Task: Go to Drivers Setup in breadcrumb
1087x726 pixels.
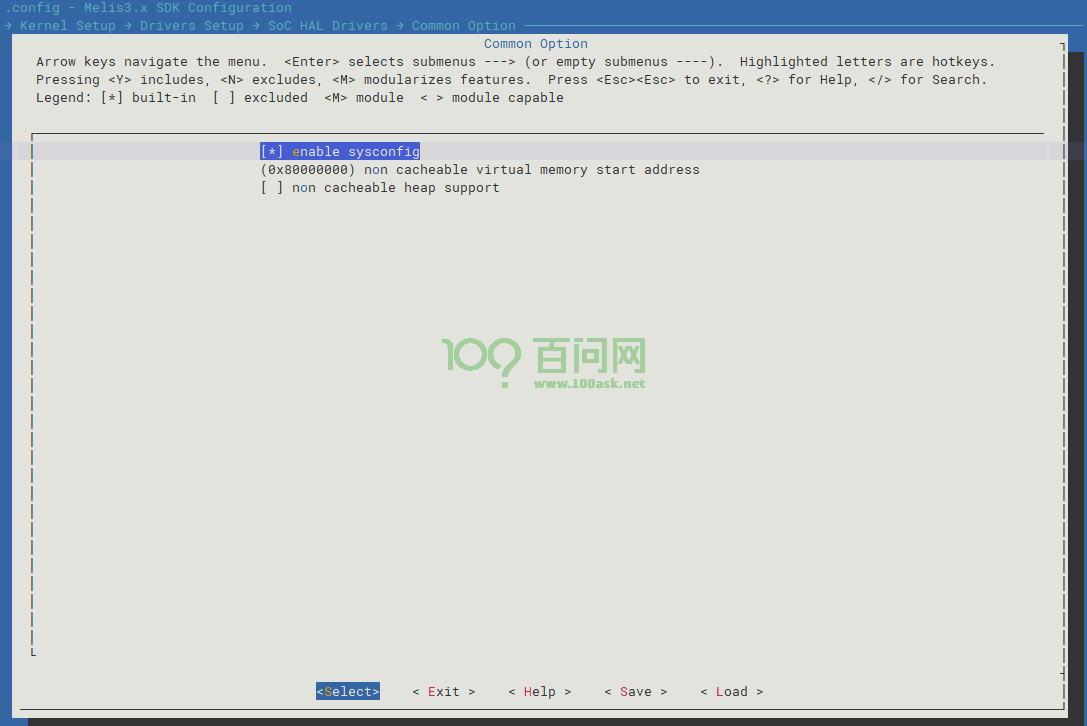Action: coord(192,26)
